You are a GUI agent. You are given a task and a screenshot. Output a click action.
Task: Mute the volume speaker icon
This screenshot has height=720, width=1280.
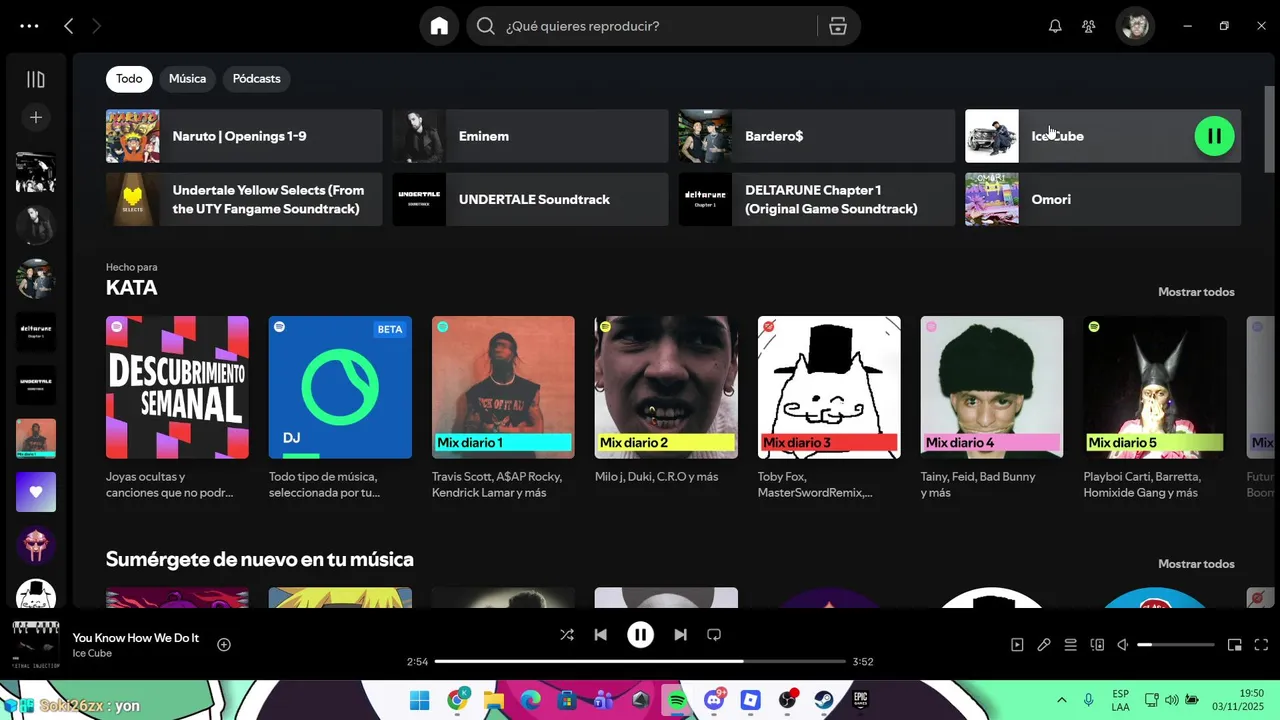pyautogui.click(x=1123, y=645)
